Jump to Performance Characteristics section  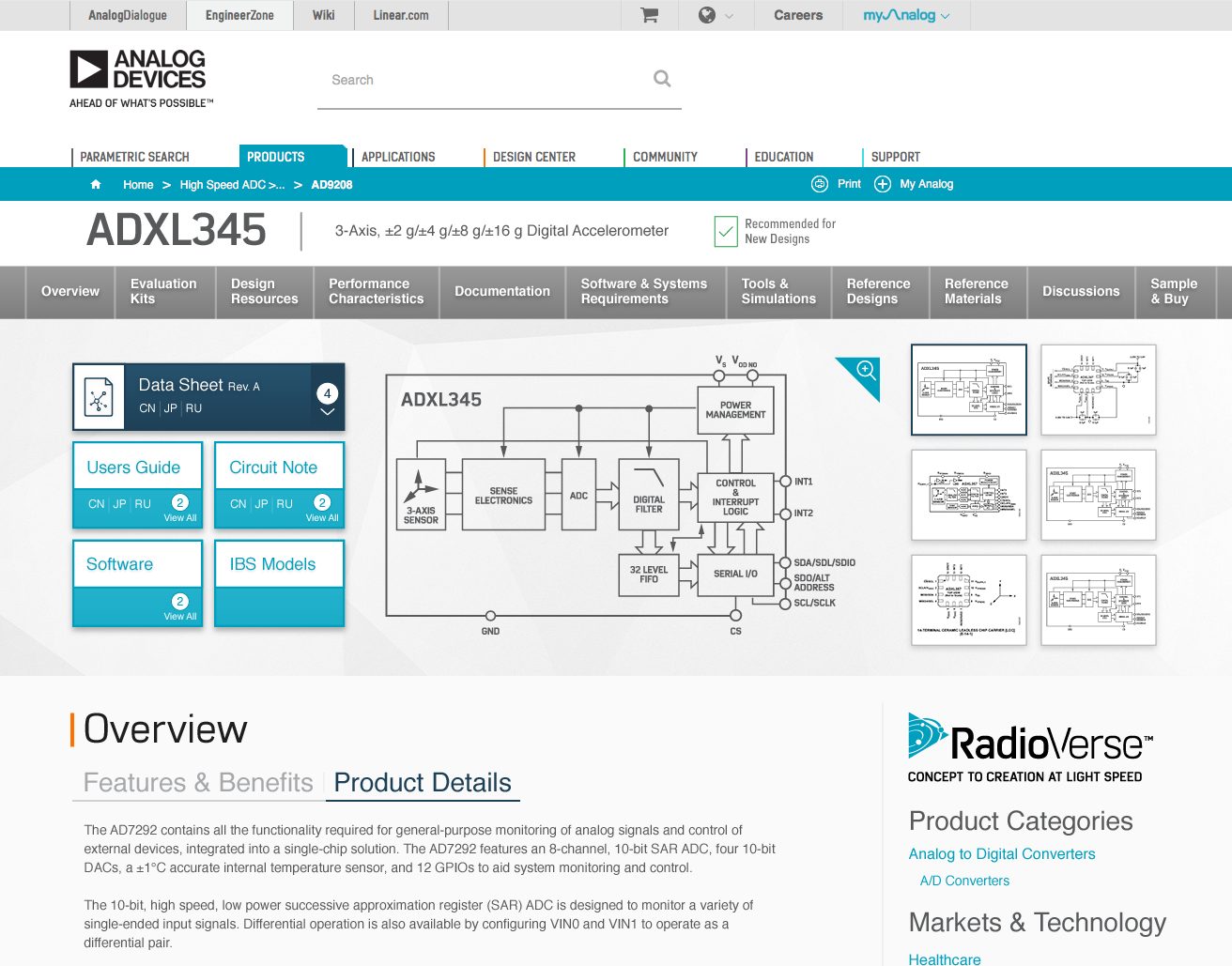point(376,292)
